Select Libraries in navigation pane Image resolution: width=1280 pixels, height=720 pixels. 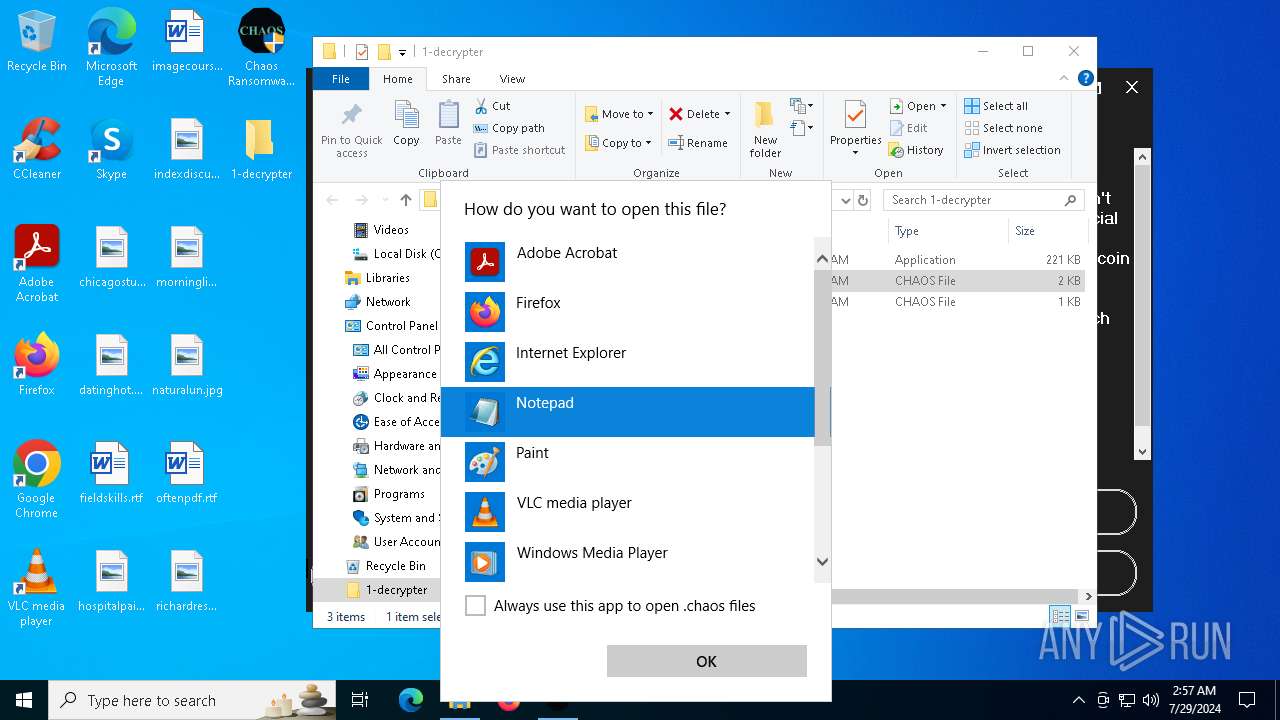(x=388, y=278)
